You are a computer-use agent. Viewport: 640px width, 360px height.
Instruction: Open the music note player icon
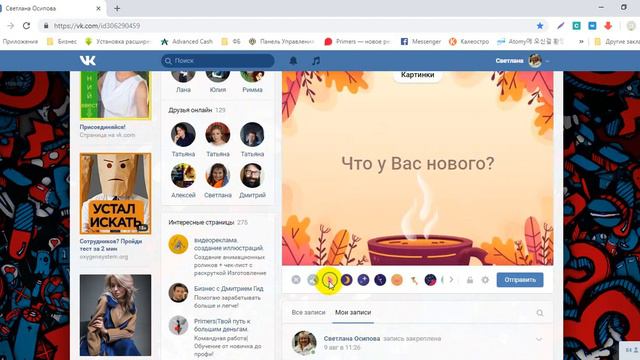click(x=316, y=61)
